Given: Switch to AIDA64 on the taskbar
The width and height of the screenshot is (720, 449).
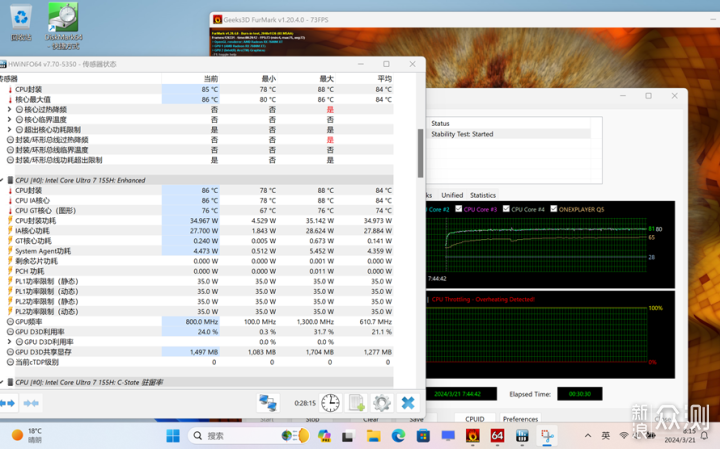Looking at the screenshot, I should coord(497,436).
